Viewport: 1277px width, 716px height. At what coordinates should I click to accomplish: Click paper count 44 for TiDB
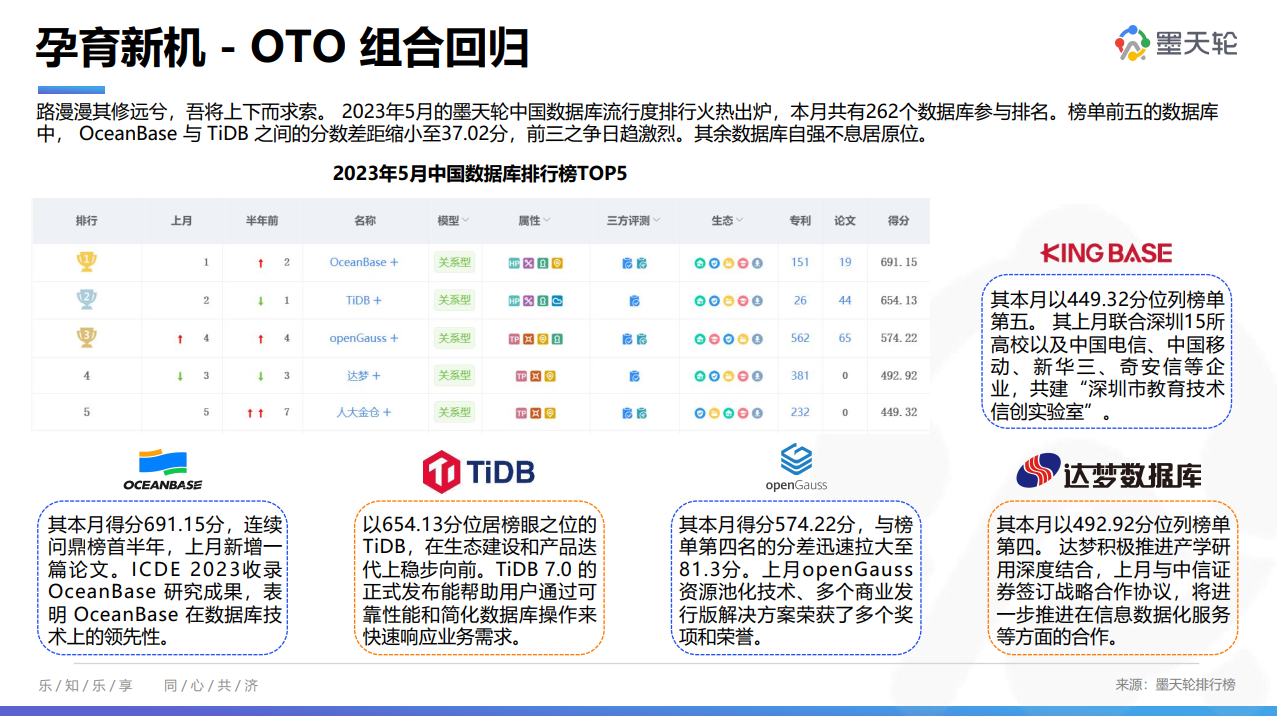point(845,300)
